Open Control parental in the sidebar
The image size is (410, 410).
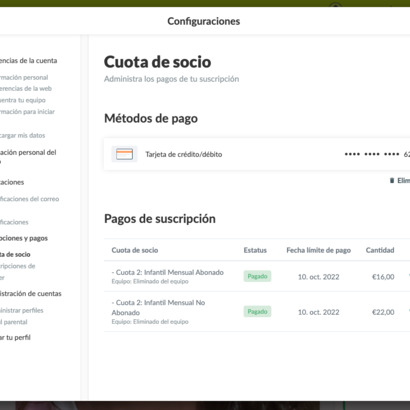(14, 322)
